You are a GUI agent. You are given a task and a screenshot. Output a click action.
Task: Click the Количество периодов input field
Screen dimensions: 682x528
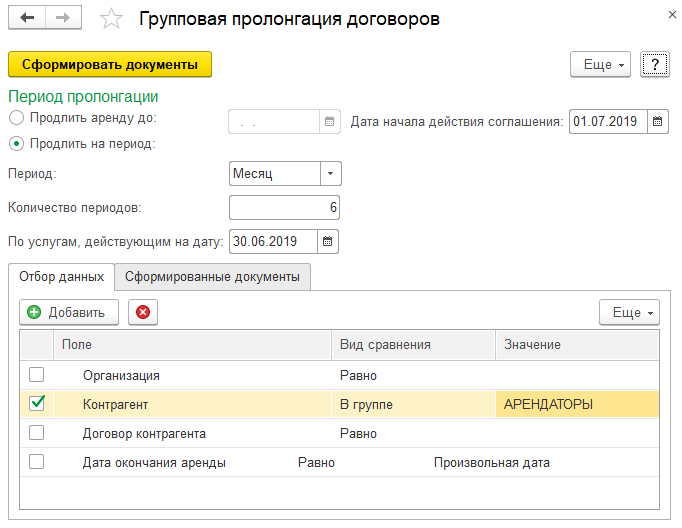pos(285,207)
